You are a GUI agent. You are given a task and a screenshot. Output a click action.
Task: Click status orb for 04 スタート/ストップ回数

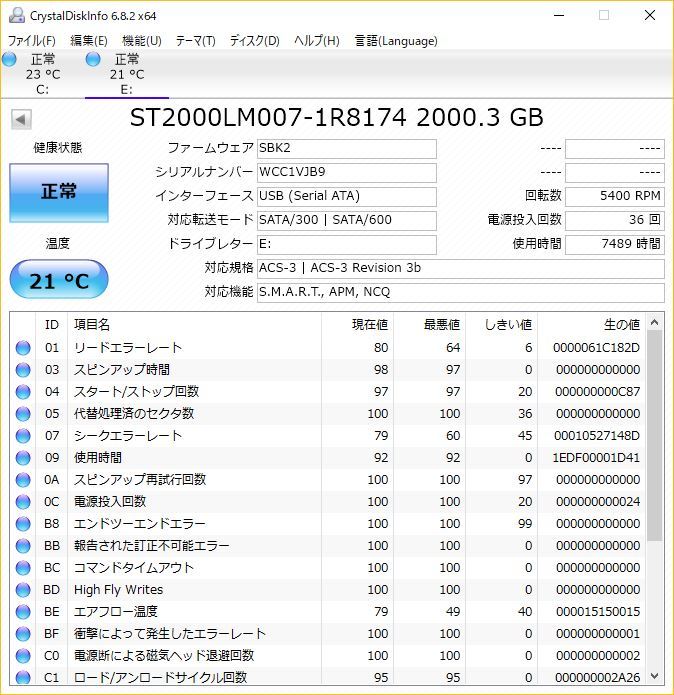click(23, 392)
